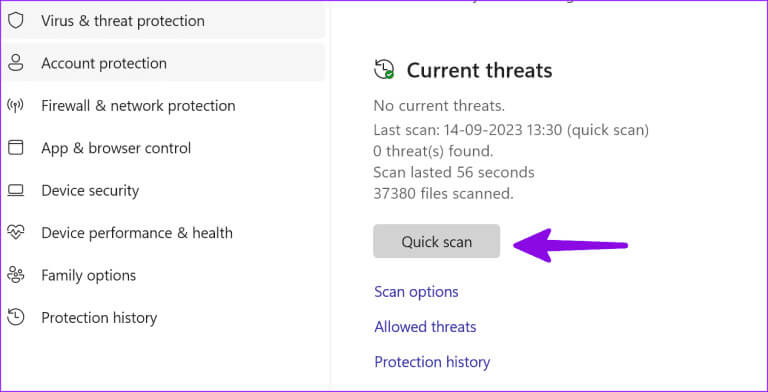
Task: Click the Current threats heading
Action: click(480, 71)
